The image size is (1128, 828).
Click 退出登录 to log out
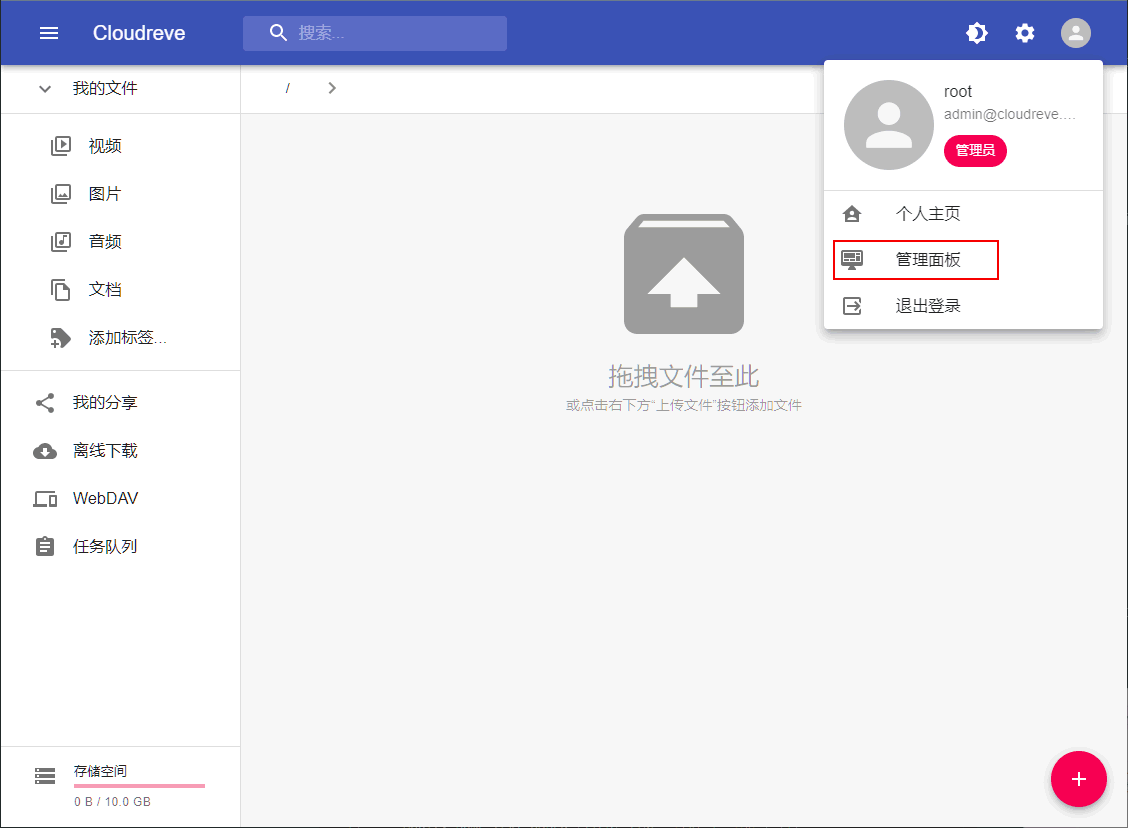tap(928, 306)
